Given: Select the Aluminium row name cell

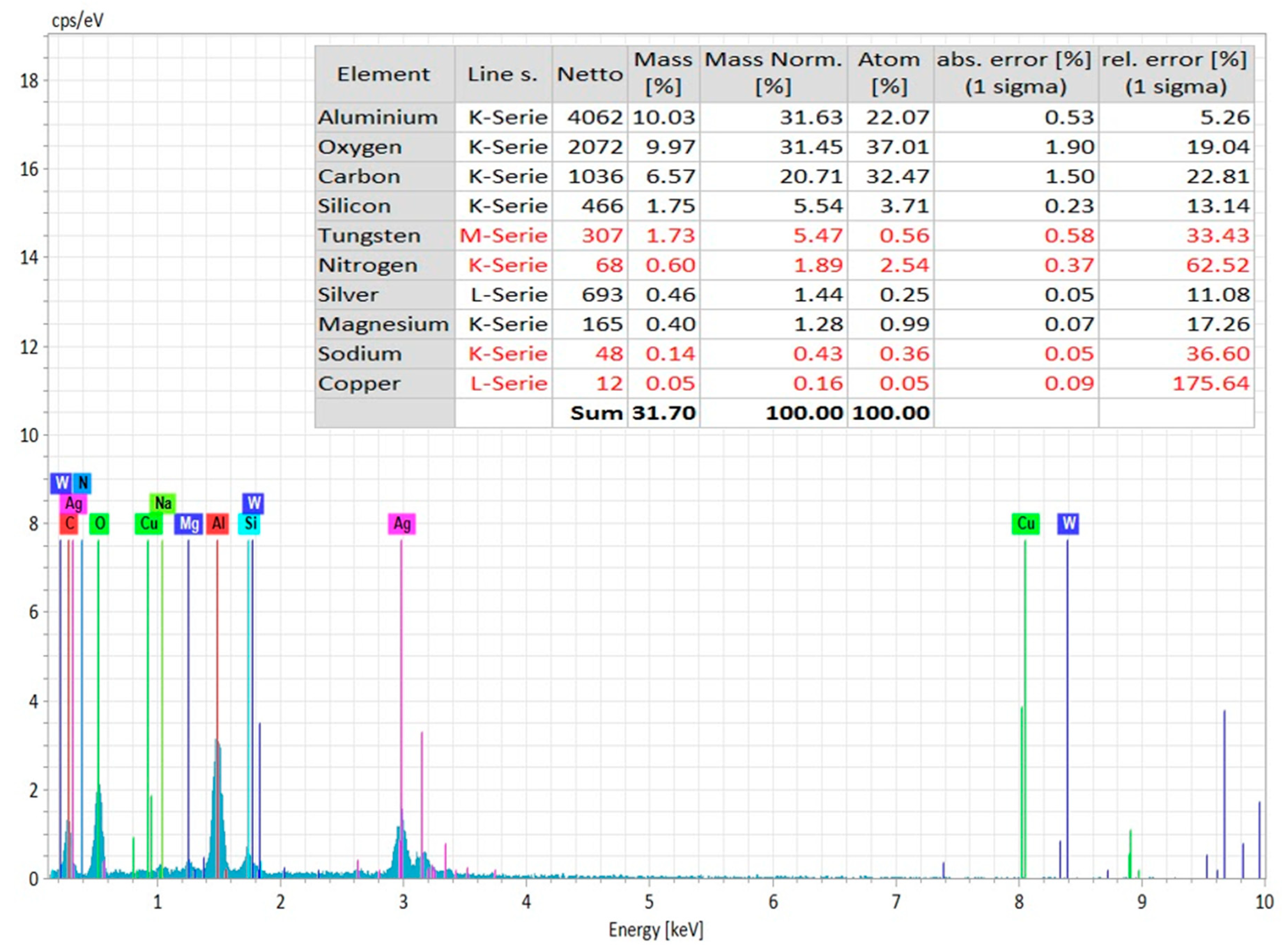Looking at the screenshot, I should pyautogui.click(x=378, y=117).
